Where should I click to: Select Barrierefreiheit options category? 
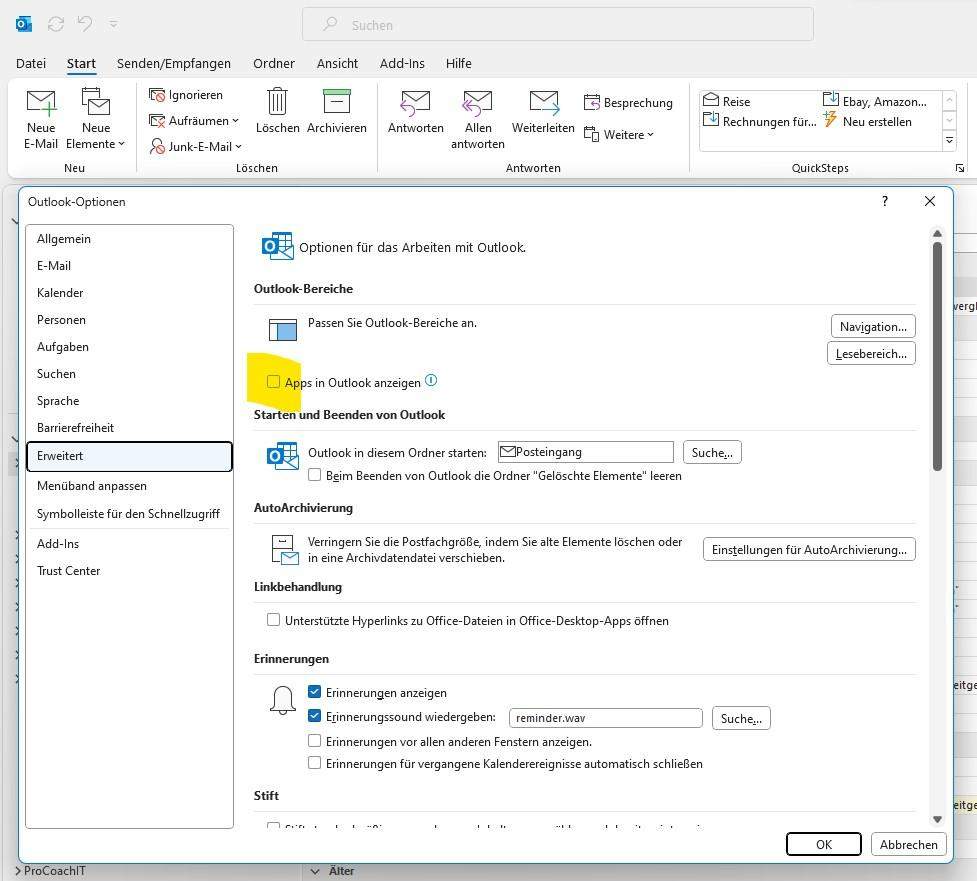point(130,428)
